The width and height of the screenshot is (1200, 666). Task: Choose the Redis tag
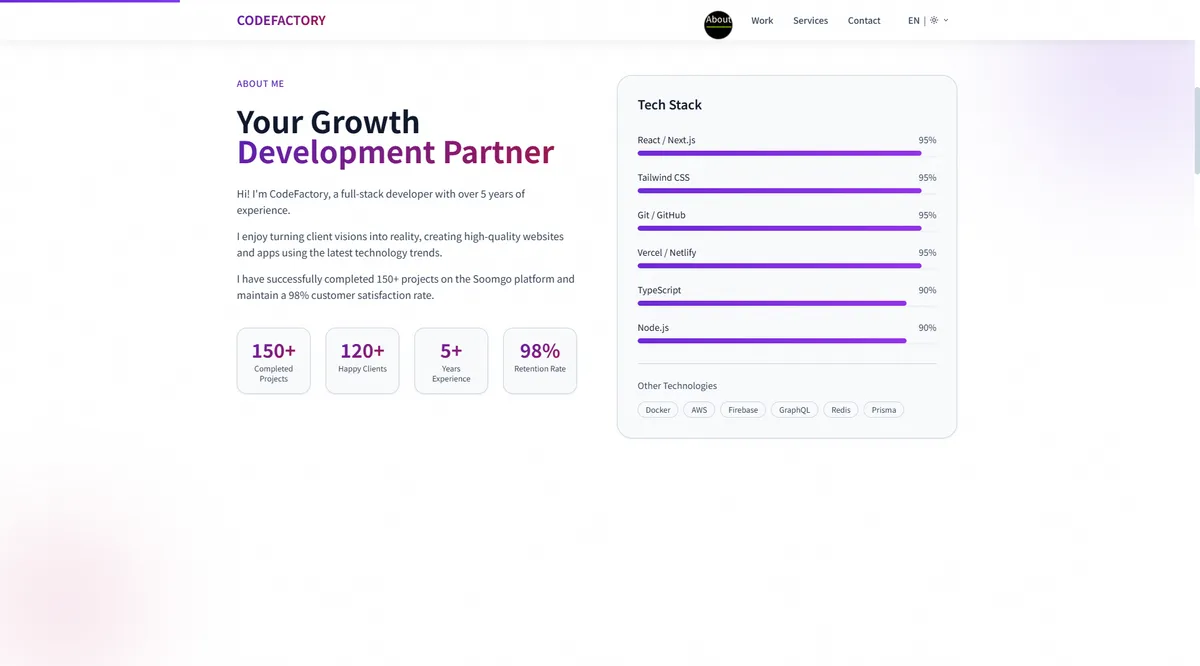tap(841, 410)
